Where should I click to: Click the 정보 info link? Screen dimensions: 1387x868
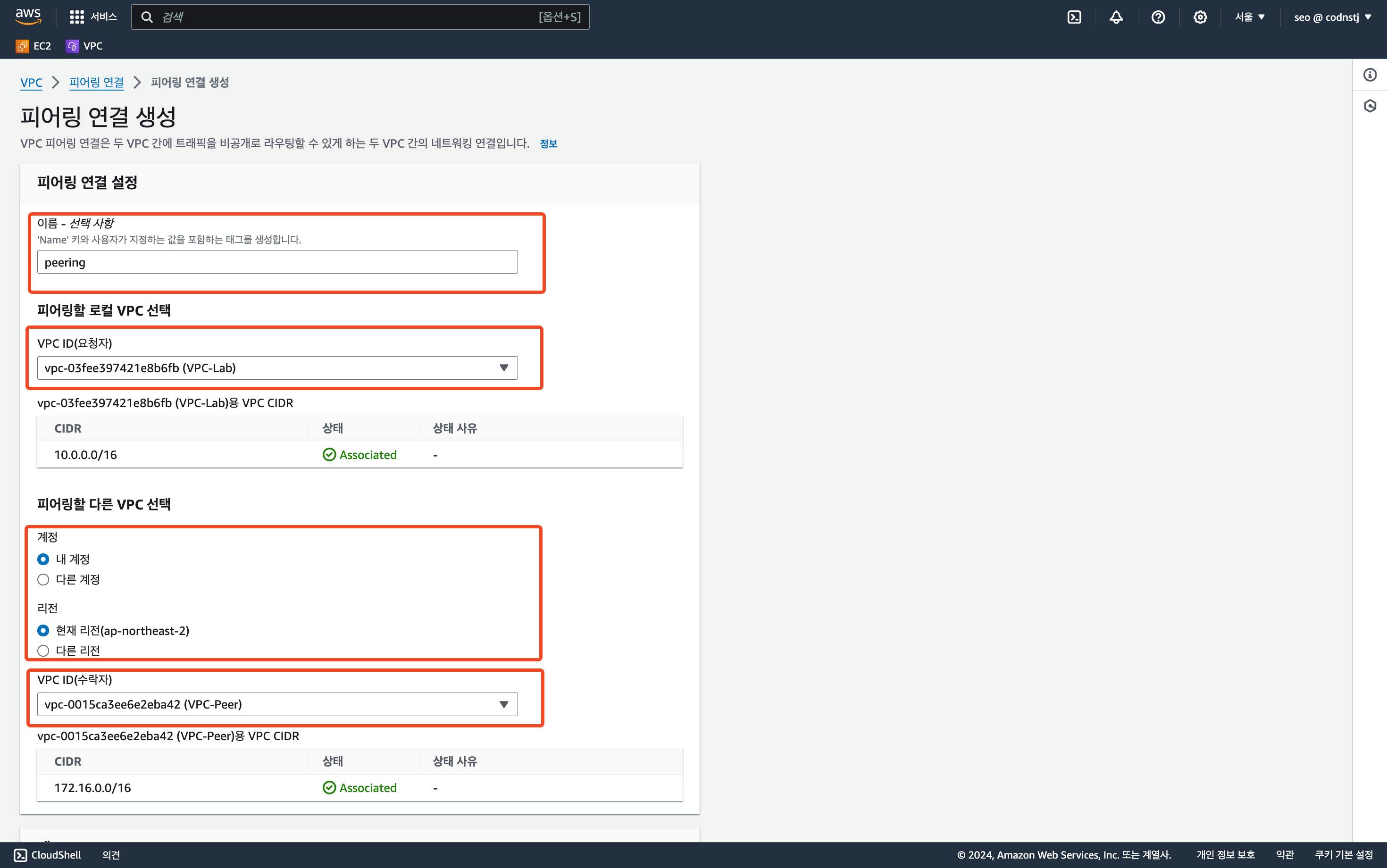(548, 143)
